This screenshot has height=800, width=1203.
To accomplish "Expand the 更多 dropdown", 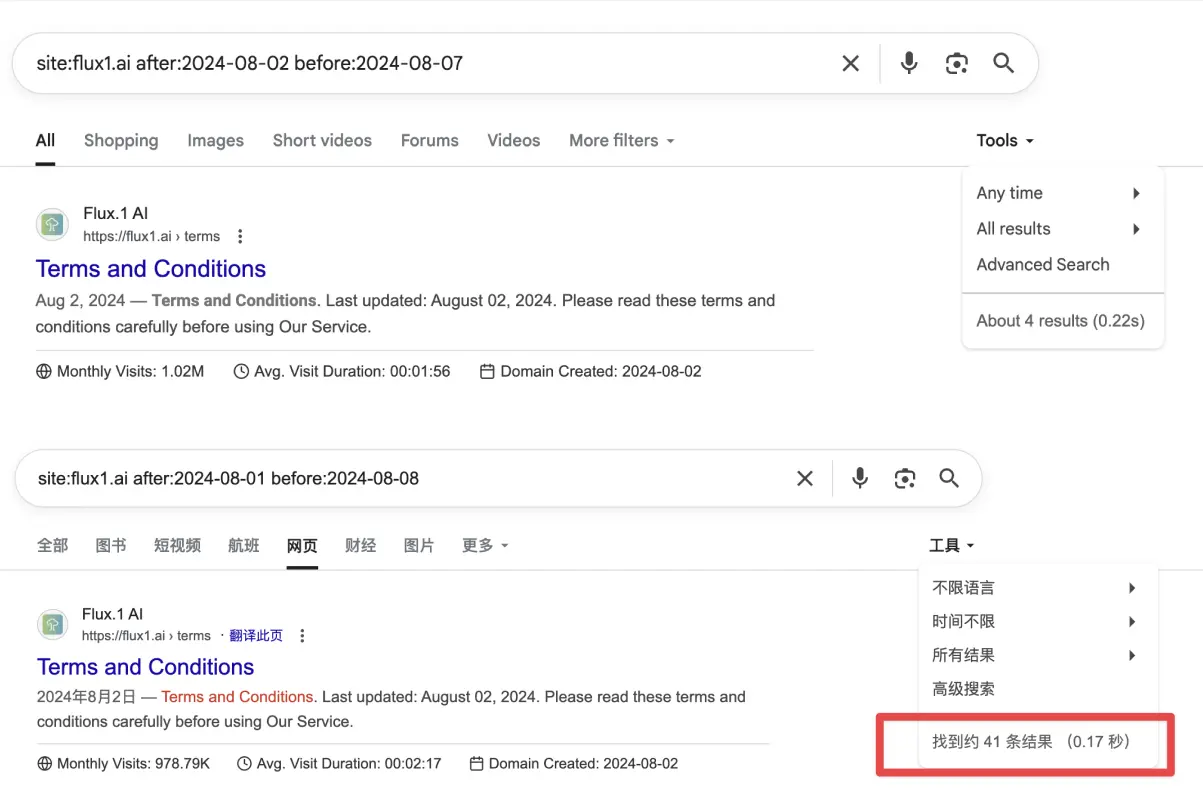I will pyautogui.click(x=485, y=545).
